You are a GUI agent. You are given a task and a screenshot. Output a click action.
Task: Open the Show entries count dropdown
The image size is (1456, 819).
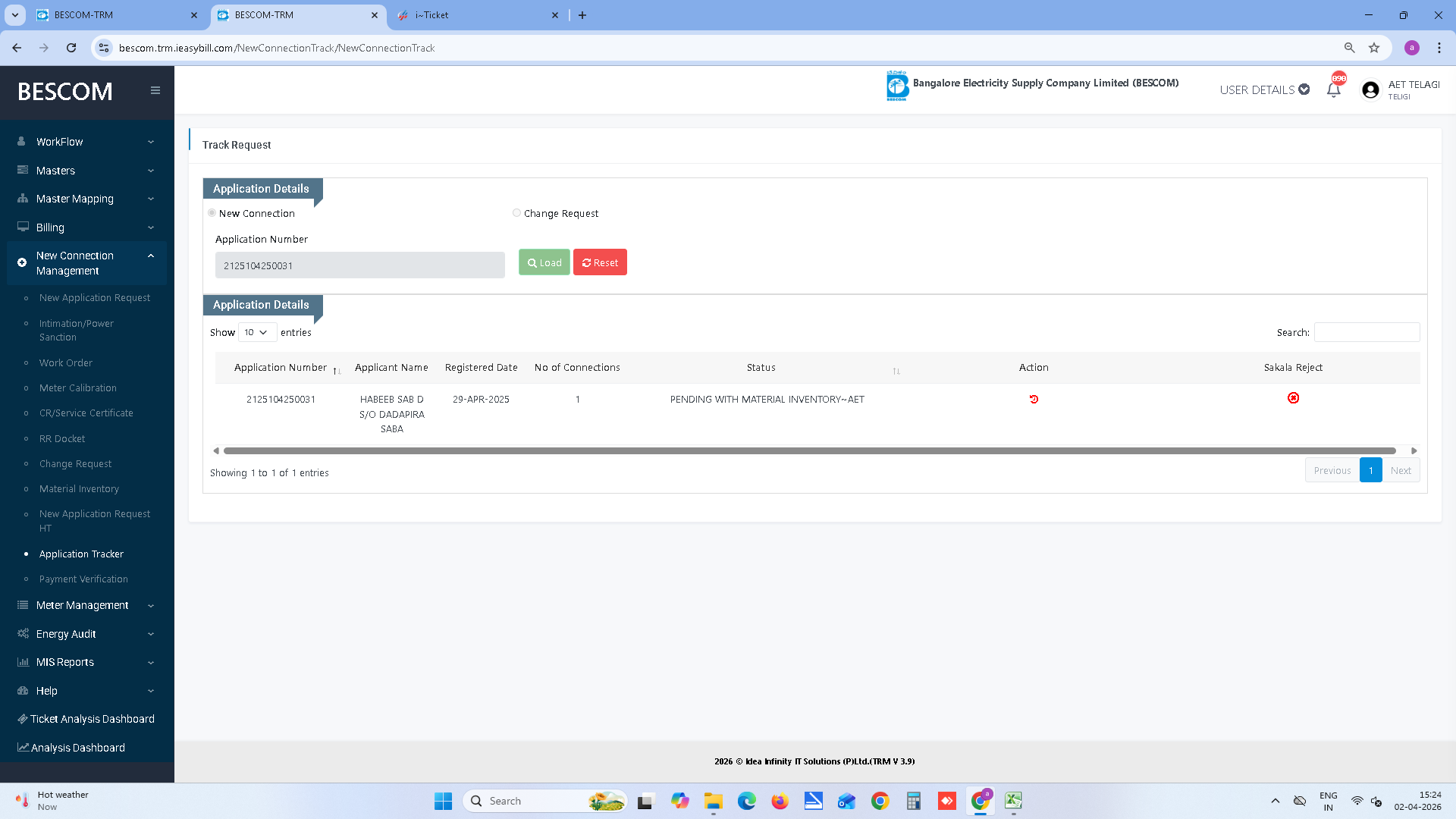point(257,332)
